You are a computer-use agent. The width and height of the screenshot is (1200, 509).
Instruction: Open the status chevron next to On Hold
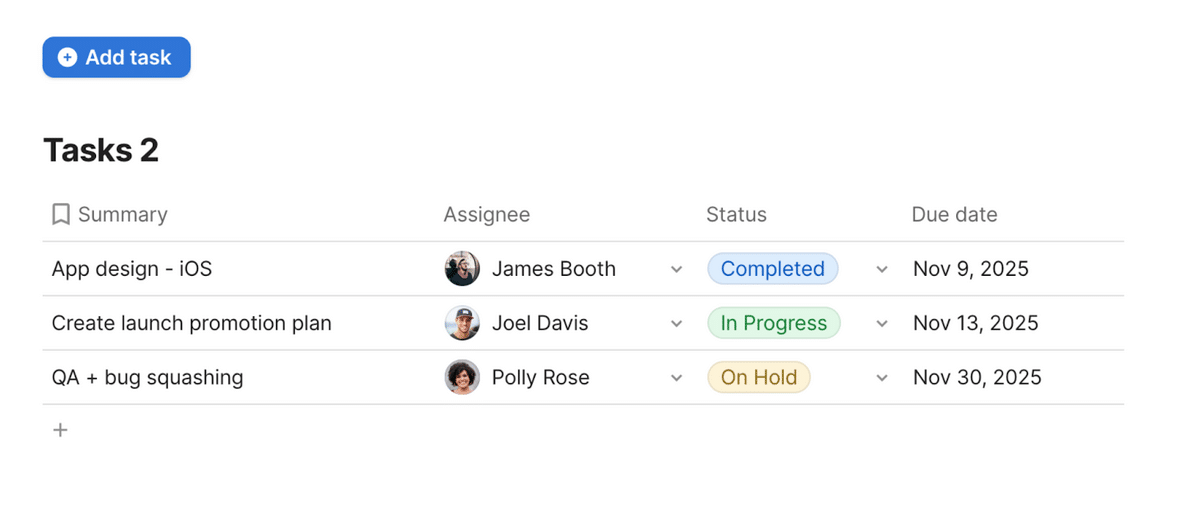(x=882, y=378)
